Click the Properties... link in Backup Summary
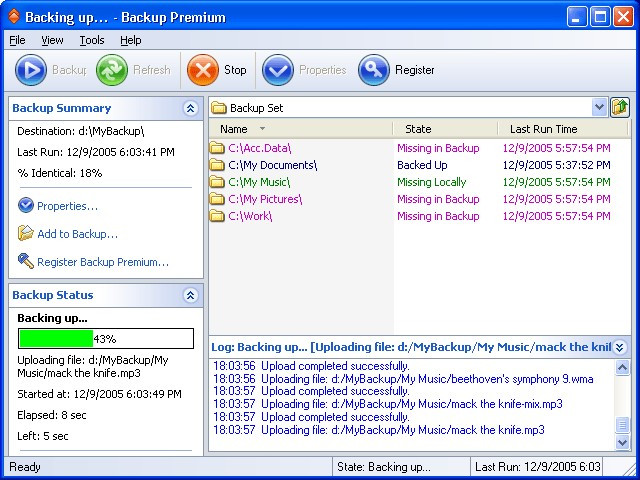 tap(67, 206)
